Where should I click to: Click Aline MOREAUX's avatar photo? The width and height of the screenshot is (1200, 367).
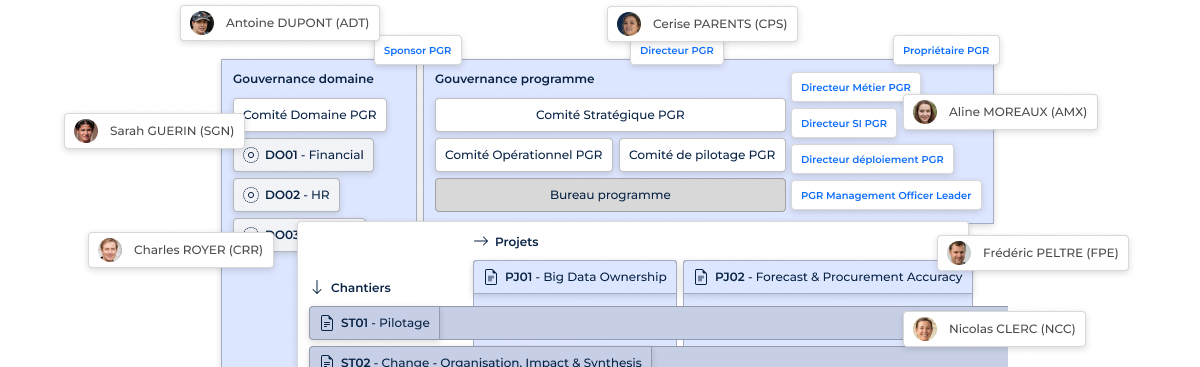pos(925,112)
